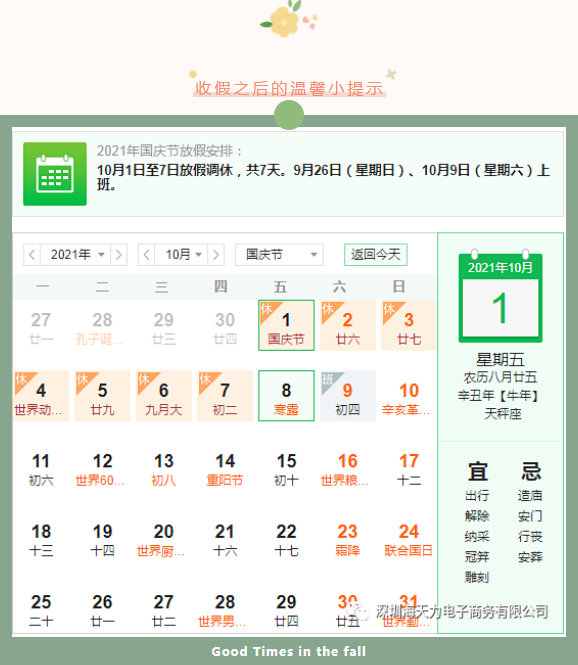Expand the 国庆节 holiday dropdown

(x=279, y=255)
